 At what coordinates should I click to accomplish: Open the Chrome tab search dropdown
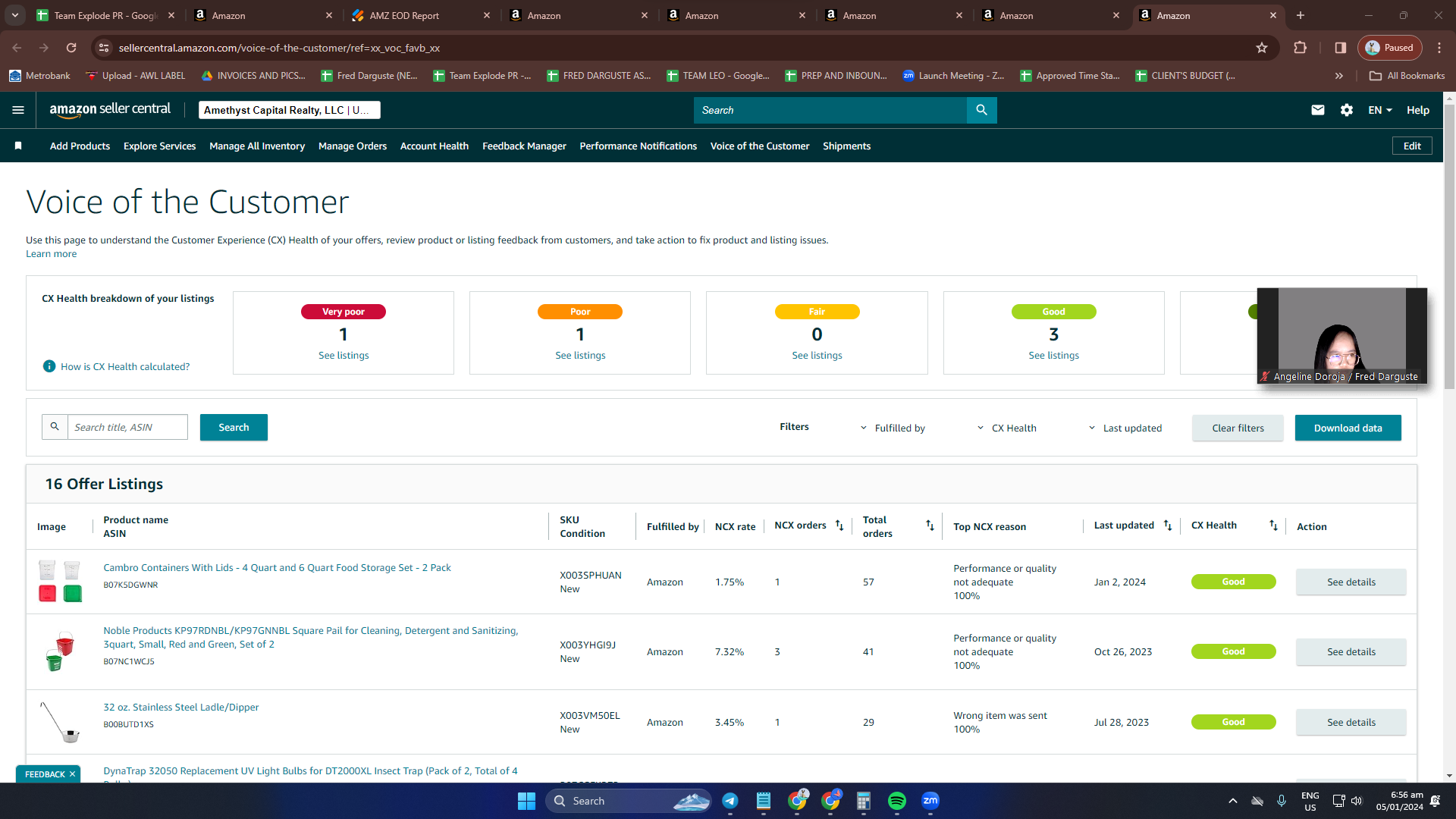pyautogui.click(x=15, y=15)
